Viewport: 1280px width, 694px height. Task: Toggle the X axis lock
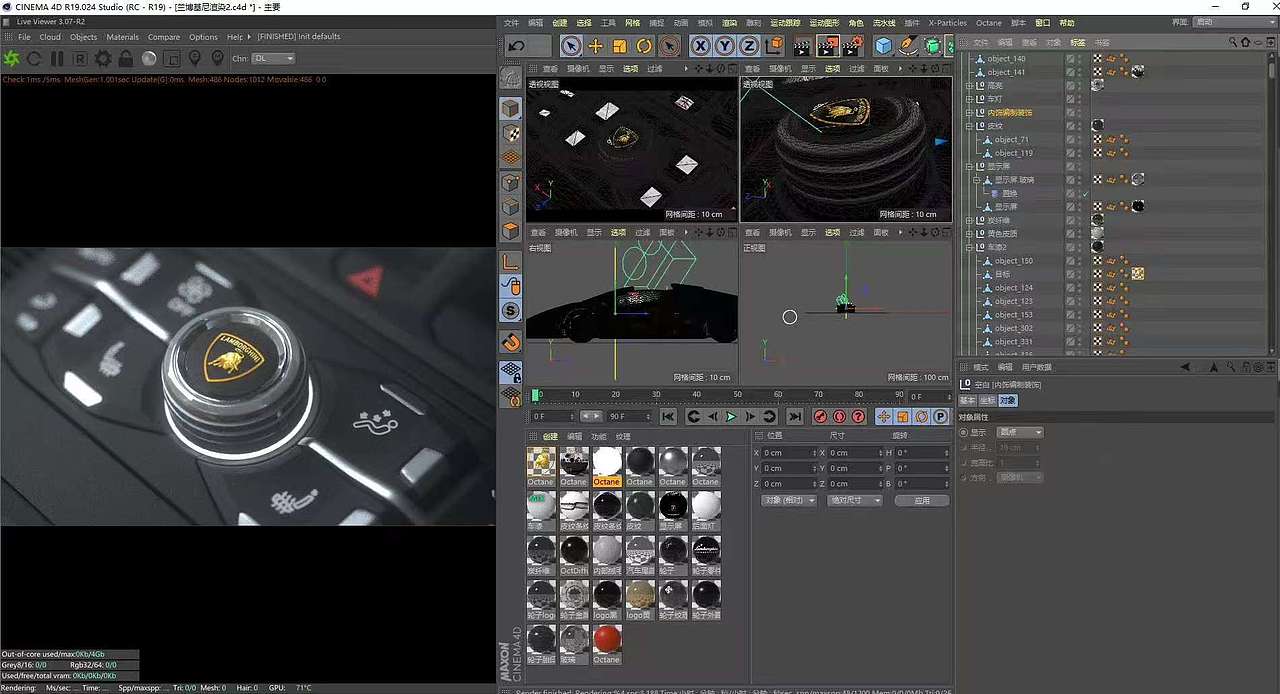pyautogui.click(x=701, y=46)
